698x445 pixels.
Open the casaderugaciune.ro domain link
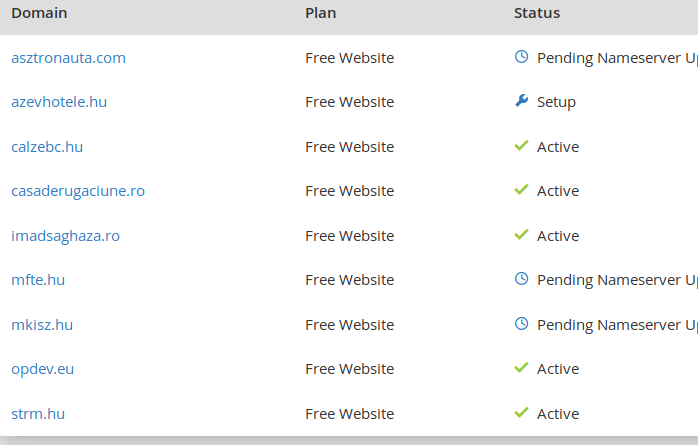(x=78, y=191)
